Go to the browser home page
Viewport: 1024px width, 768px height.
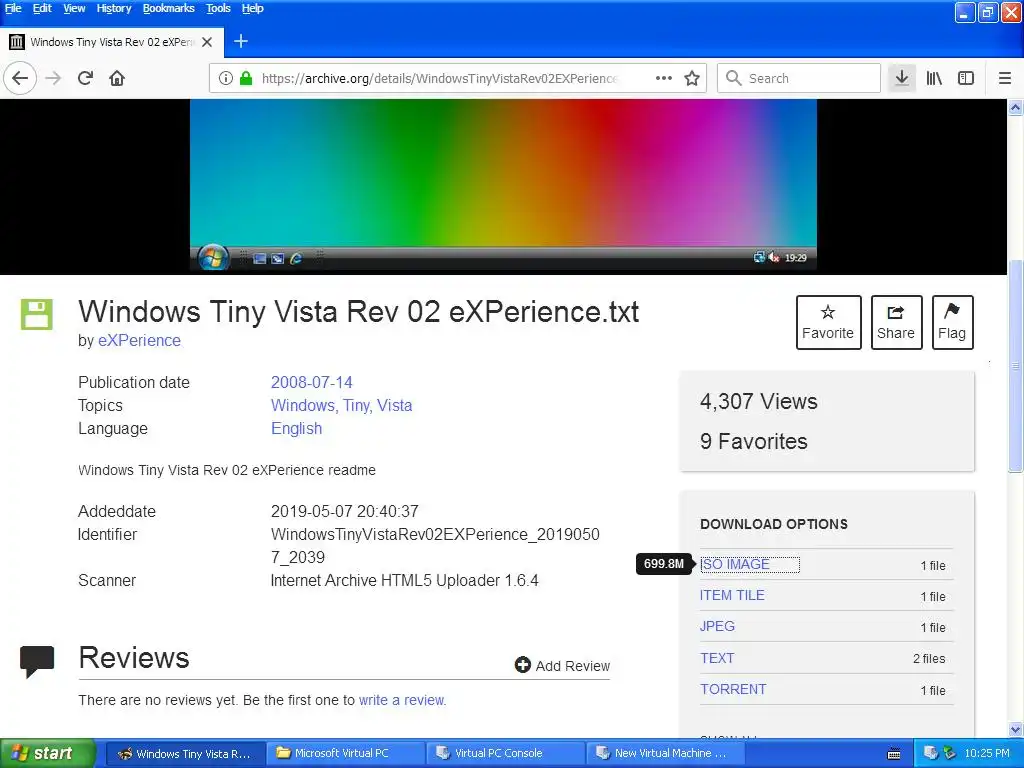[117, 78]
